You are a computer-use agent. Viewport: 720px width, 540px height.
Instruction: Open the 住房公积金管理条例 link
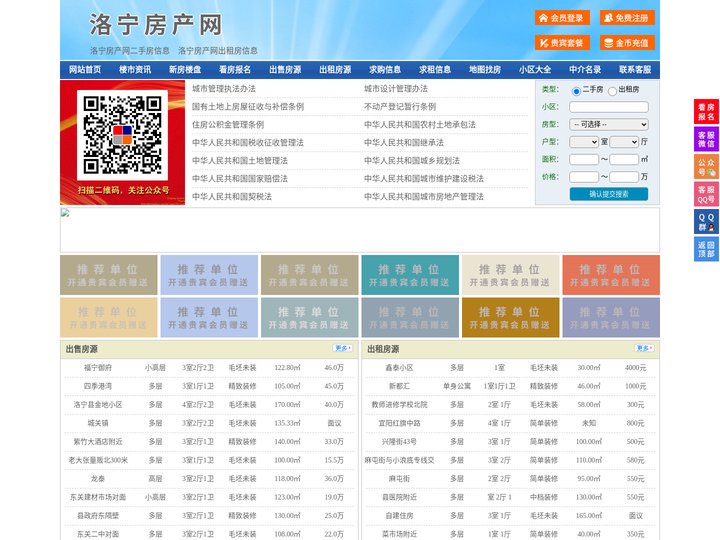pos(228,124)
